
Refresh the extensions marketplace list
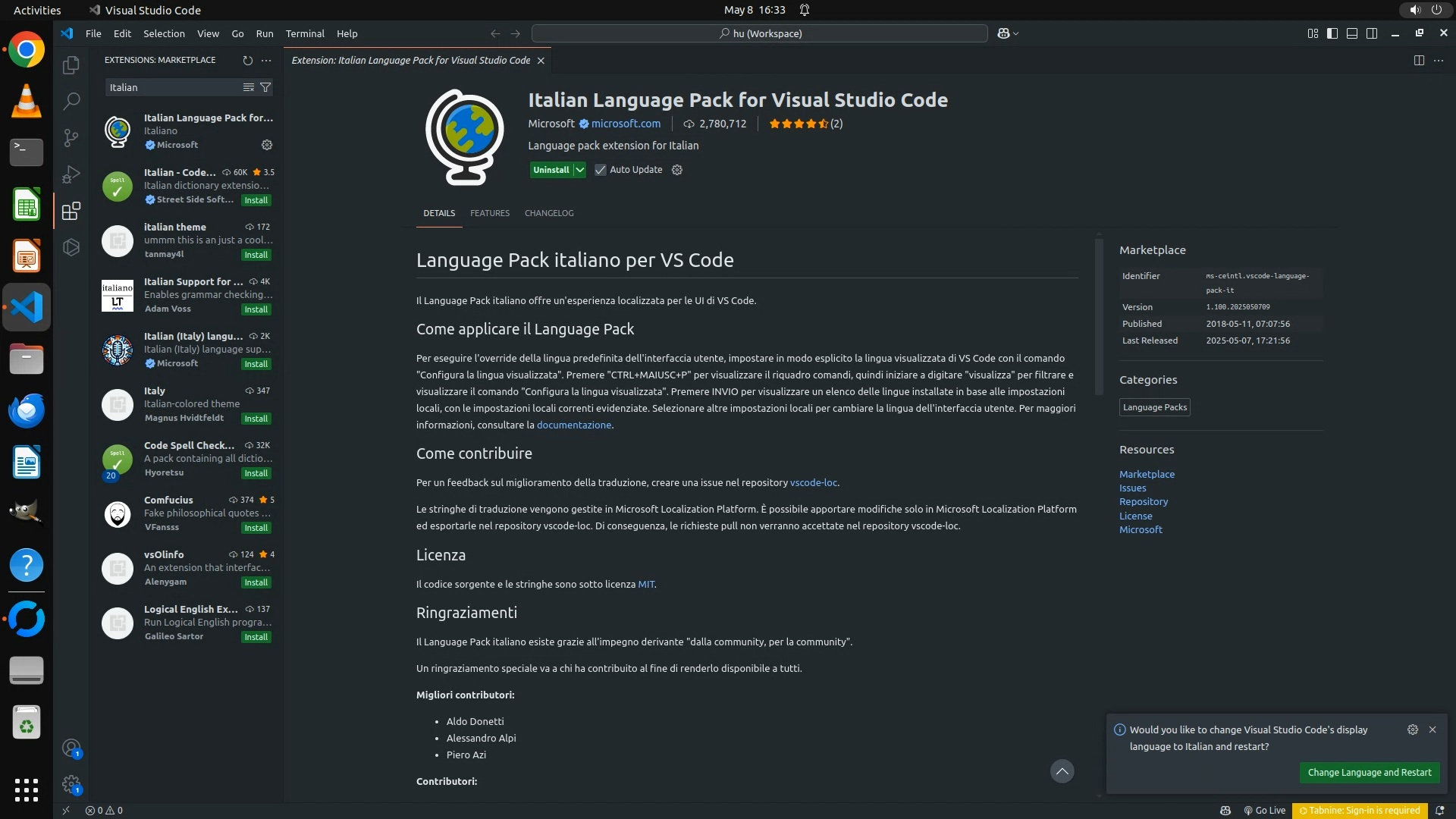click(x=247, y=61)
